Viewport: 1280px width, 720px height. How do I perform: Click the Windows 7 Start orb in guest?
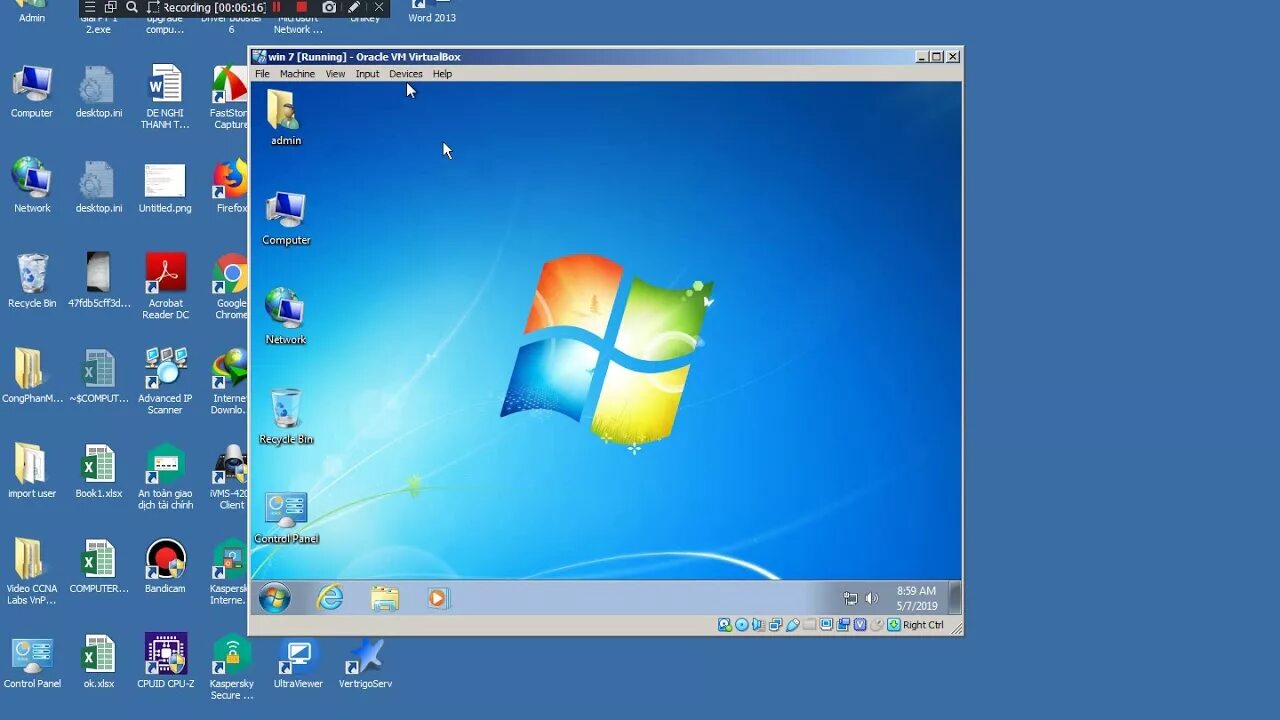pos(274,598)
